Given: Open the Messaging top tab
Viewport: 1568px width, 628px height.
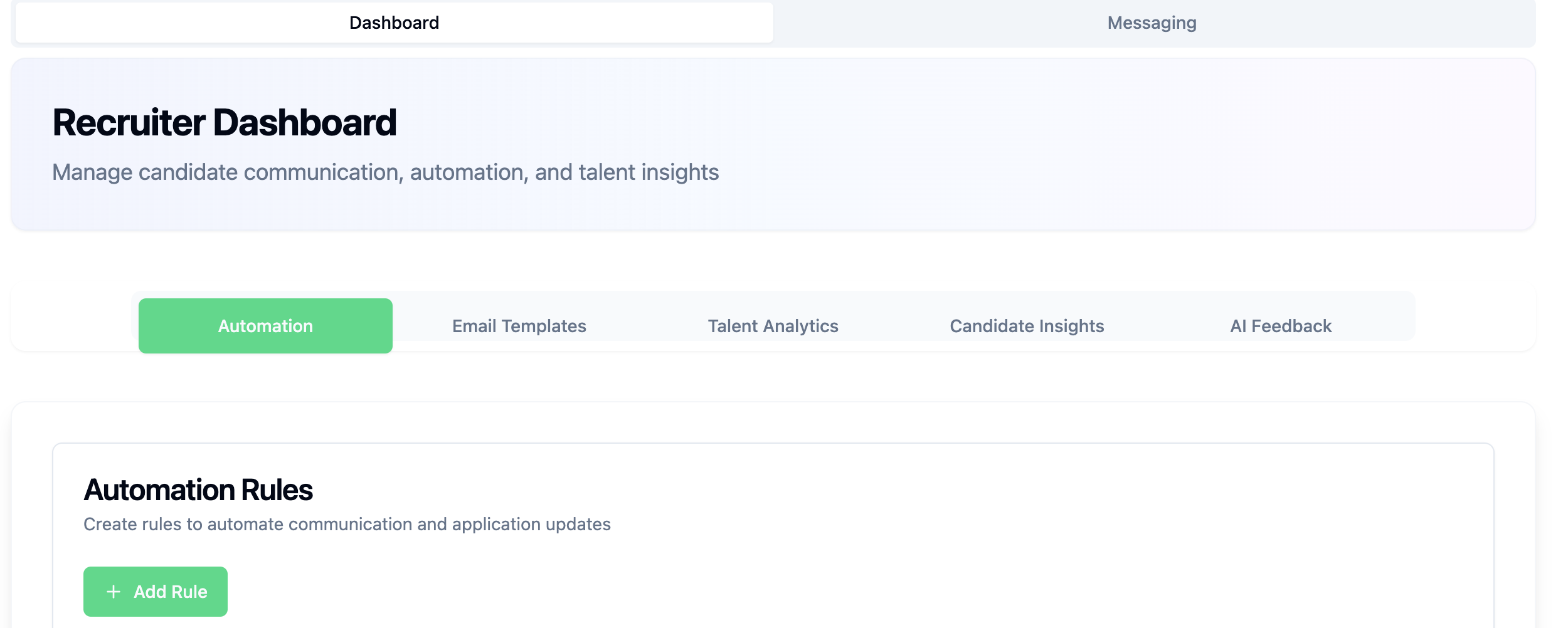Looking at the screenshot, I should 1152,23.
